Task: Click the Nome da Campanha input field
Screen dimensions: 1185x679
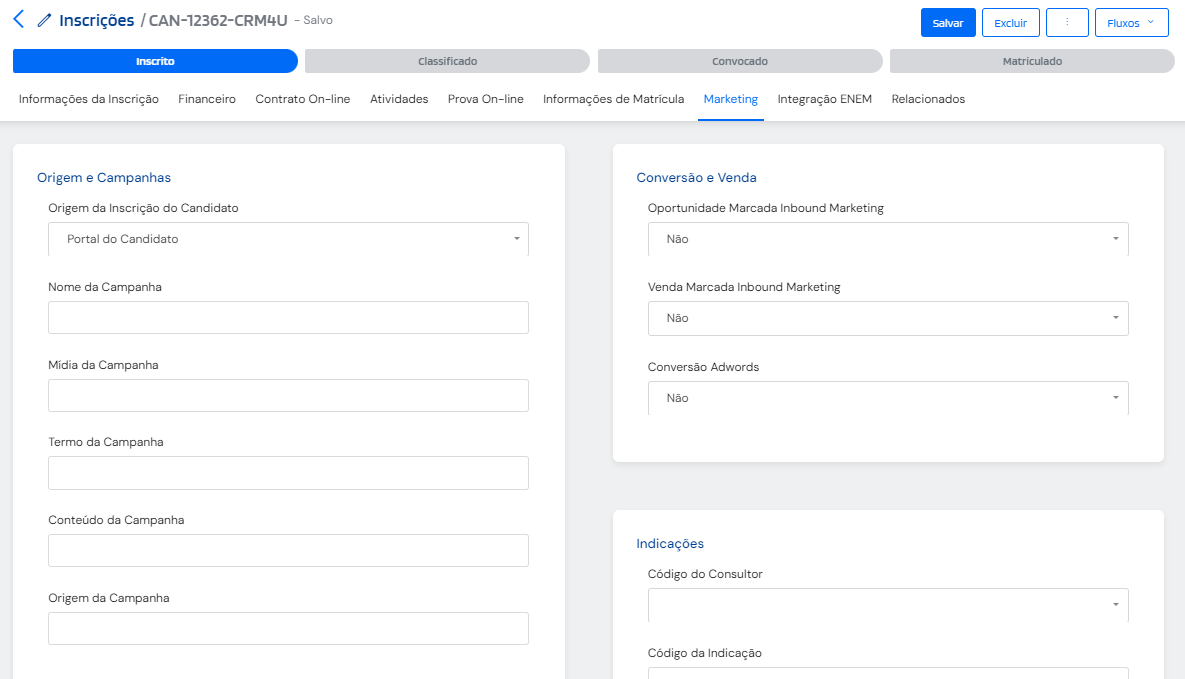Action: click(288, 318)
